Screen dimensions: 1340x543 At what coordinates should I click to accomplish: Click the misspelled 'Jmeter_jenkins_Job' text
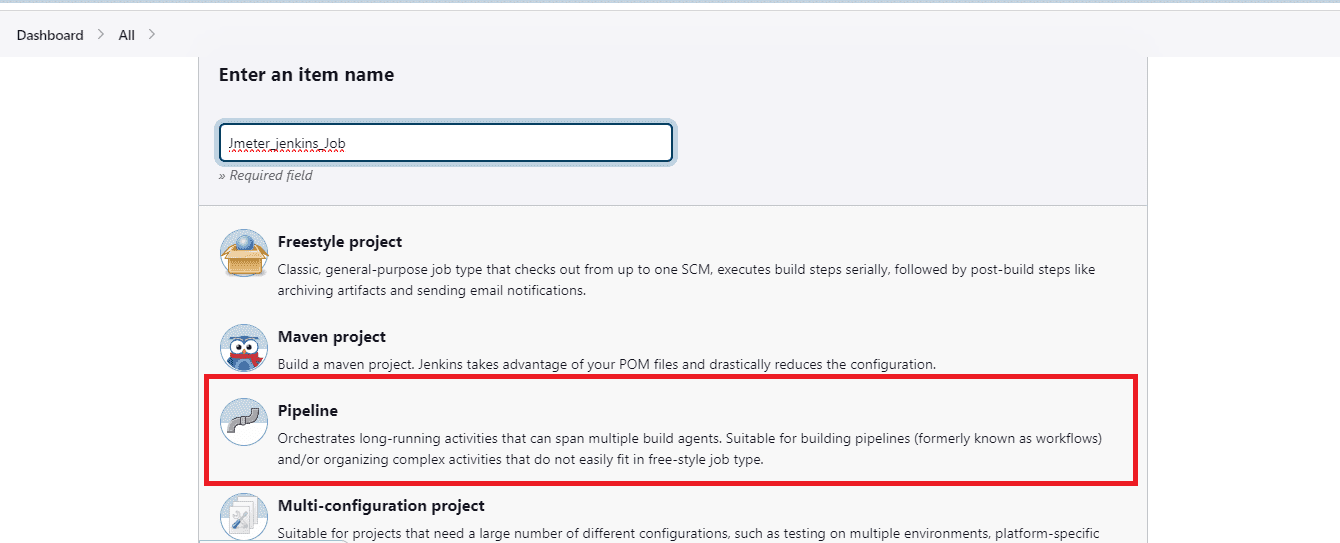287,144
